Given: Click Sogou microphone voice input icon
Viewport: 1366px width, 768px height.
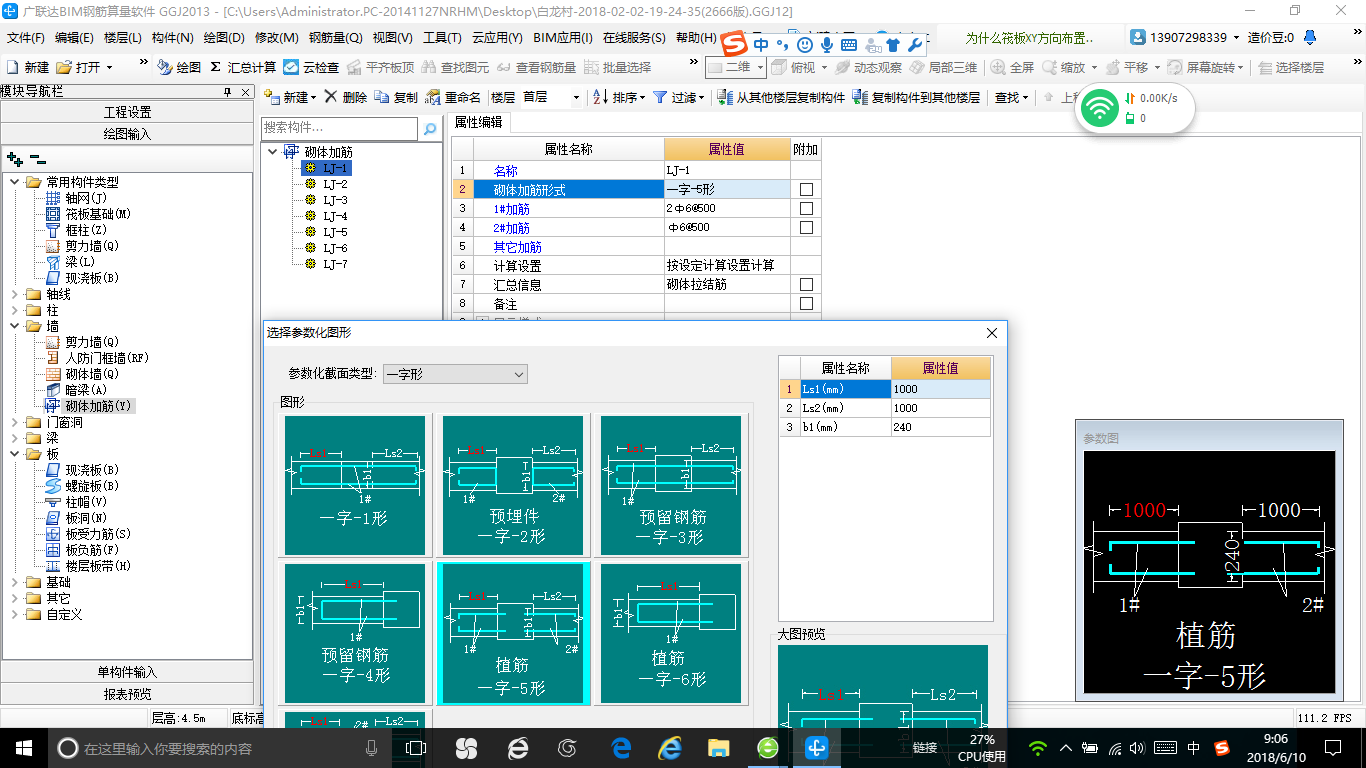Looking at the screenshot, I should click(827, 45).
